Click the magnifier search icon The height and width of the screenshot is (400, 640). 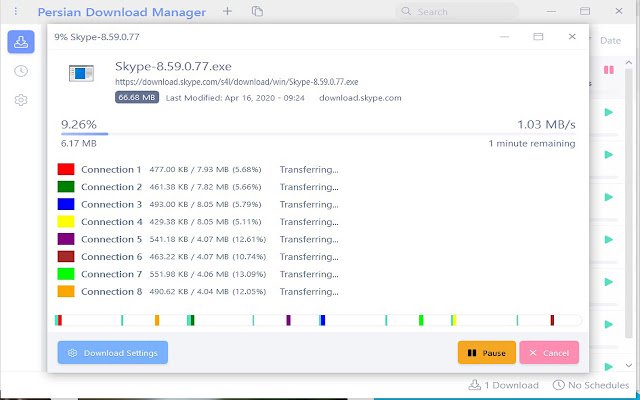406,11
